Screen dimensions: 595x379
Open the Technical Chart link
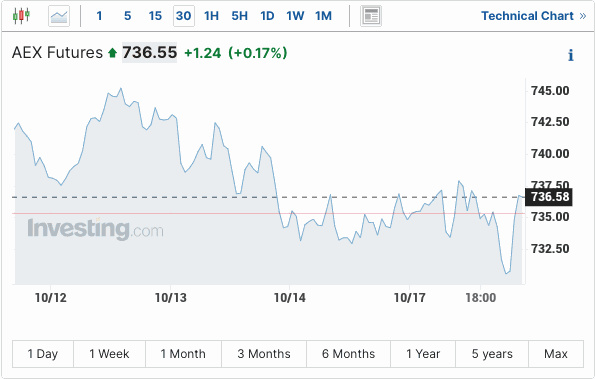coord(534,16)
